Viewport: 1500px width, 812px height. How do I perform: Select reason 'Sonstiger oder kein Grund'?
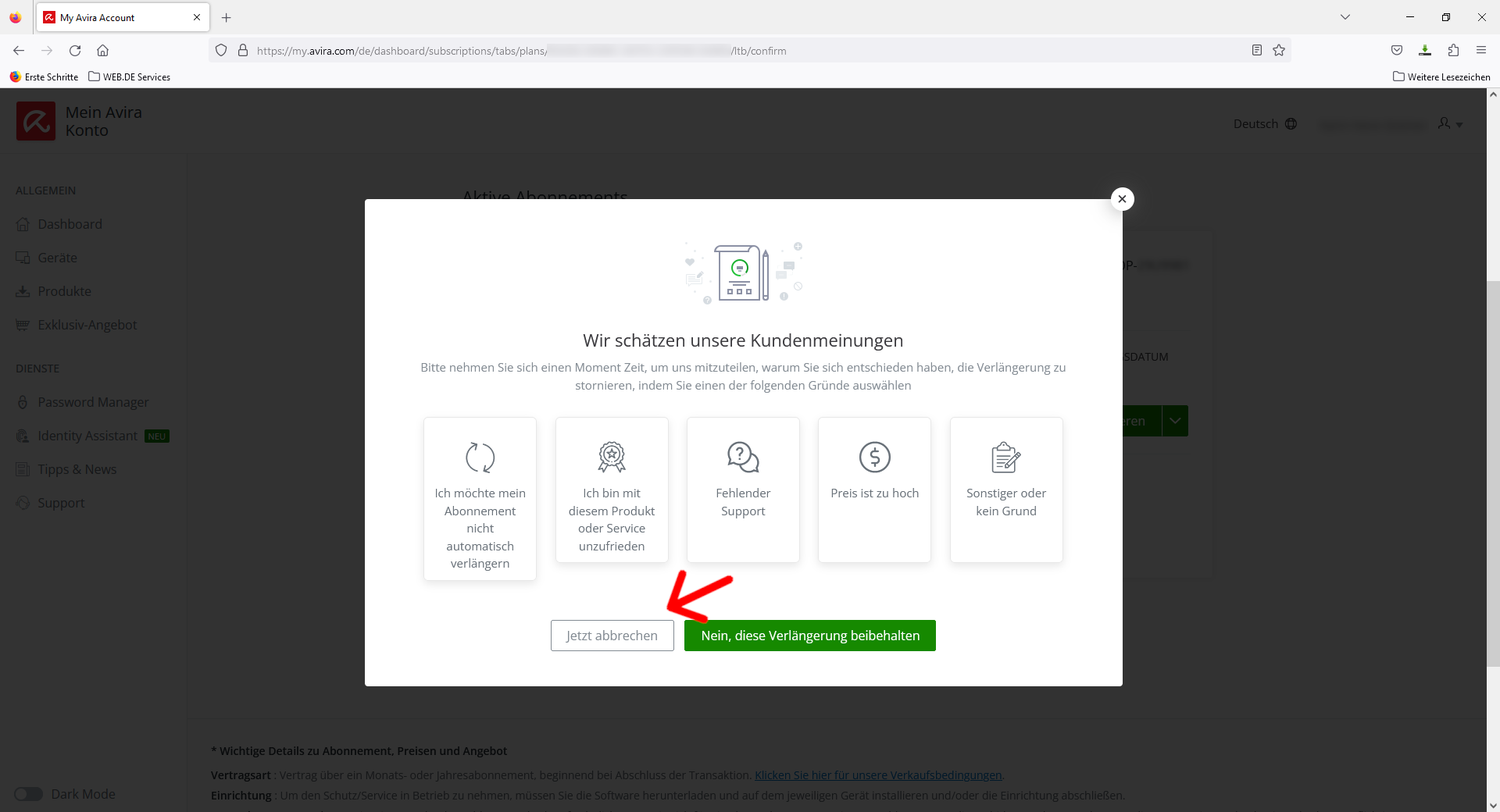tap(1006, 490)
